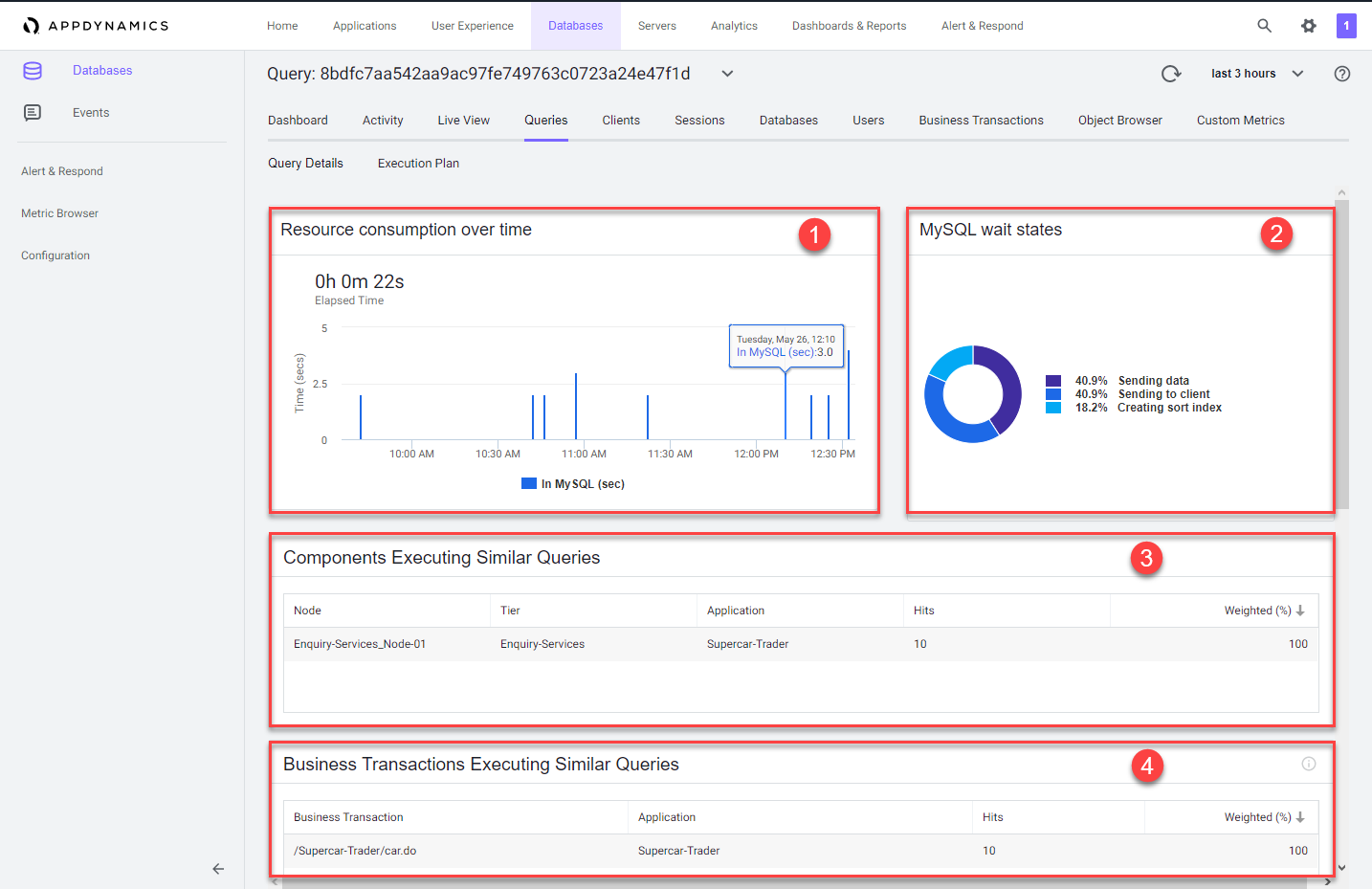Open Events in the left sidebar

(91, 113)
